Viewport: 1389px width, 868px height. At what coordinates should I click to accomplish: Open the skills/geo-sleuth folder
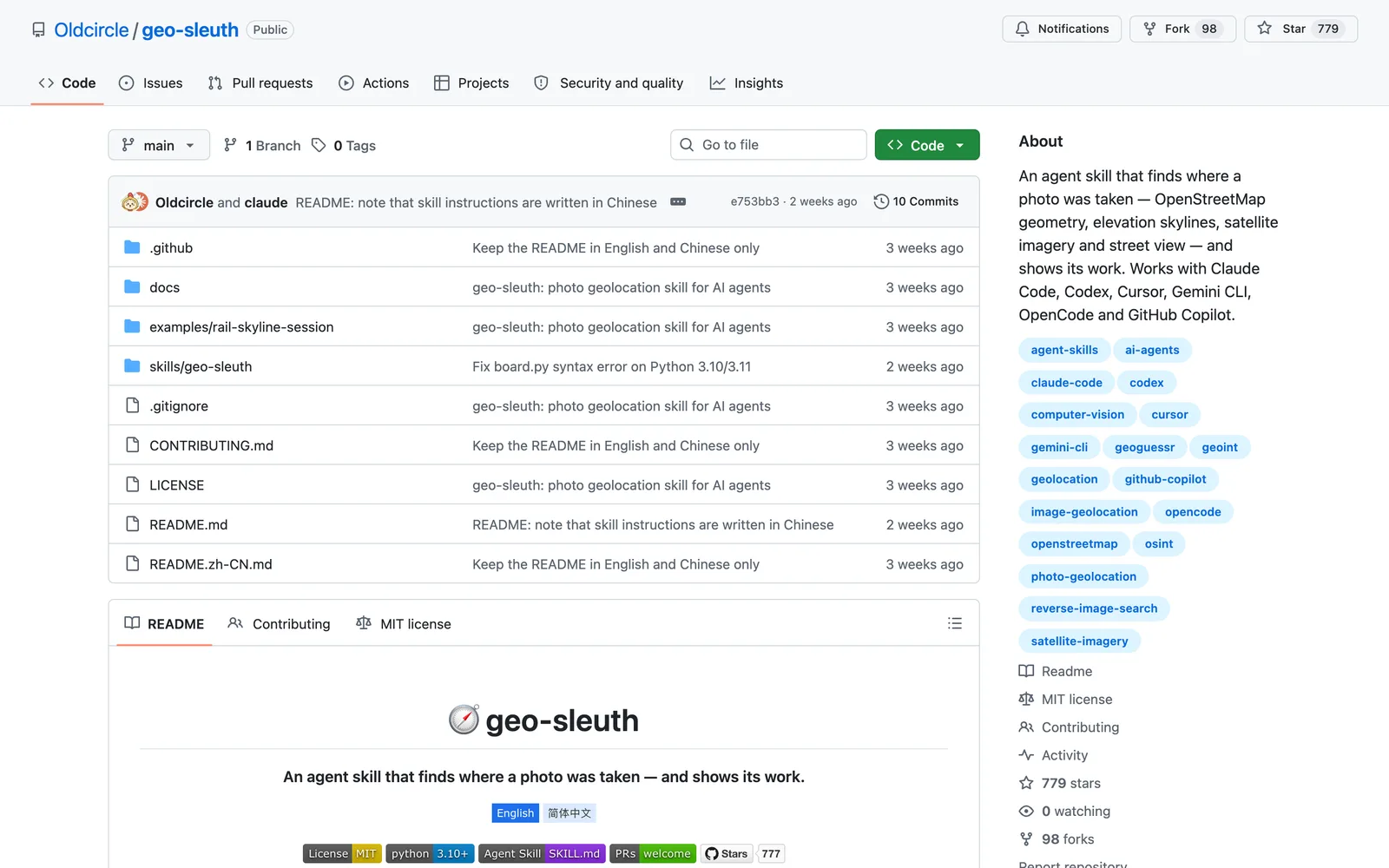click(x=201, y=366)
